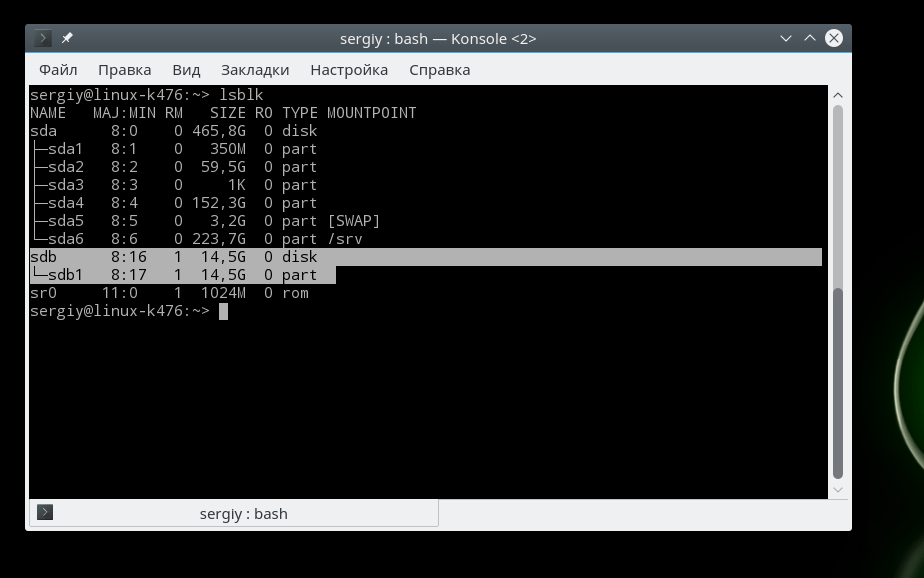Image resolution: width=924 pixels, height=578 pixels.
Task: Click the MOUNTPOINT column header
Action: (x=371, y=113)
